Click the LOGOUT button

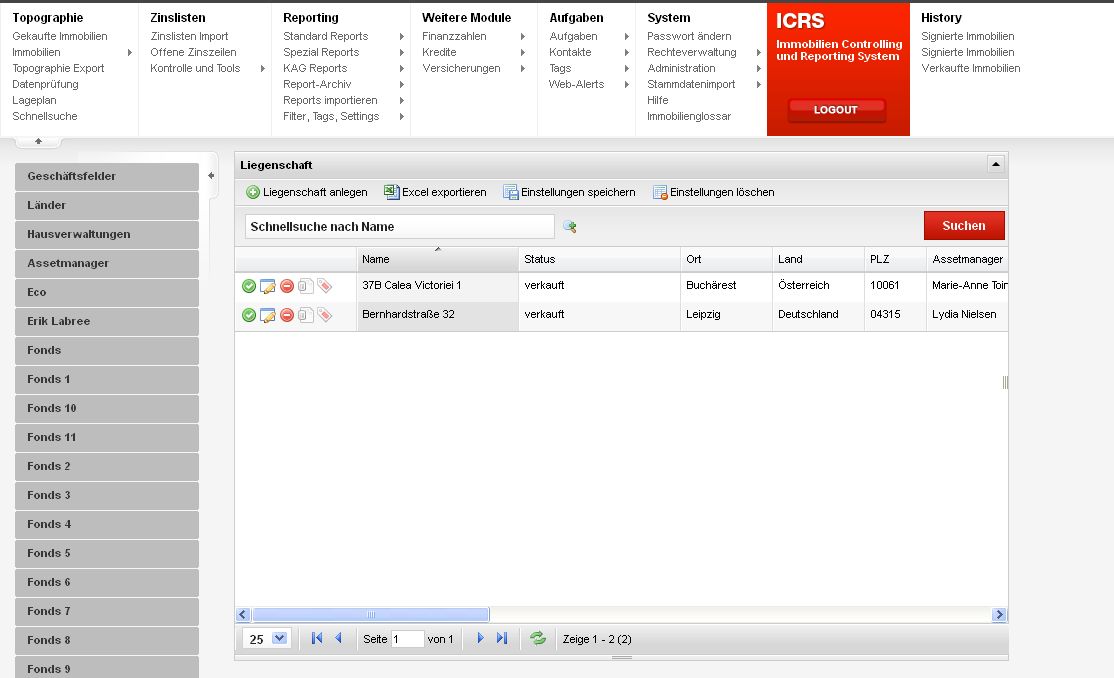[836, 110]
